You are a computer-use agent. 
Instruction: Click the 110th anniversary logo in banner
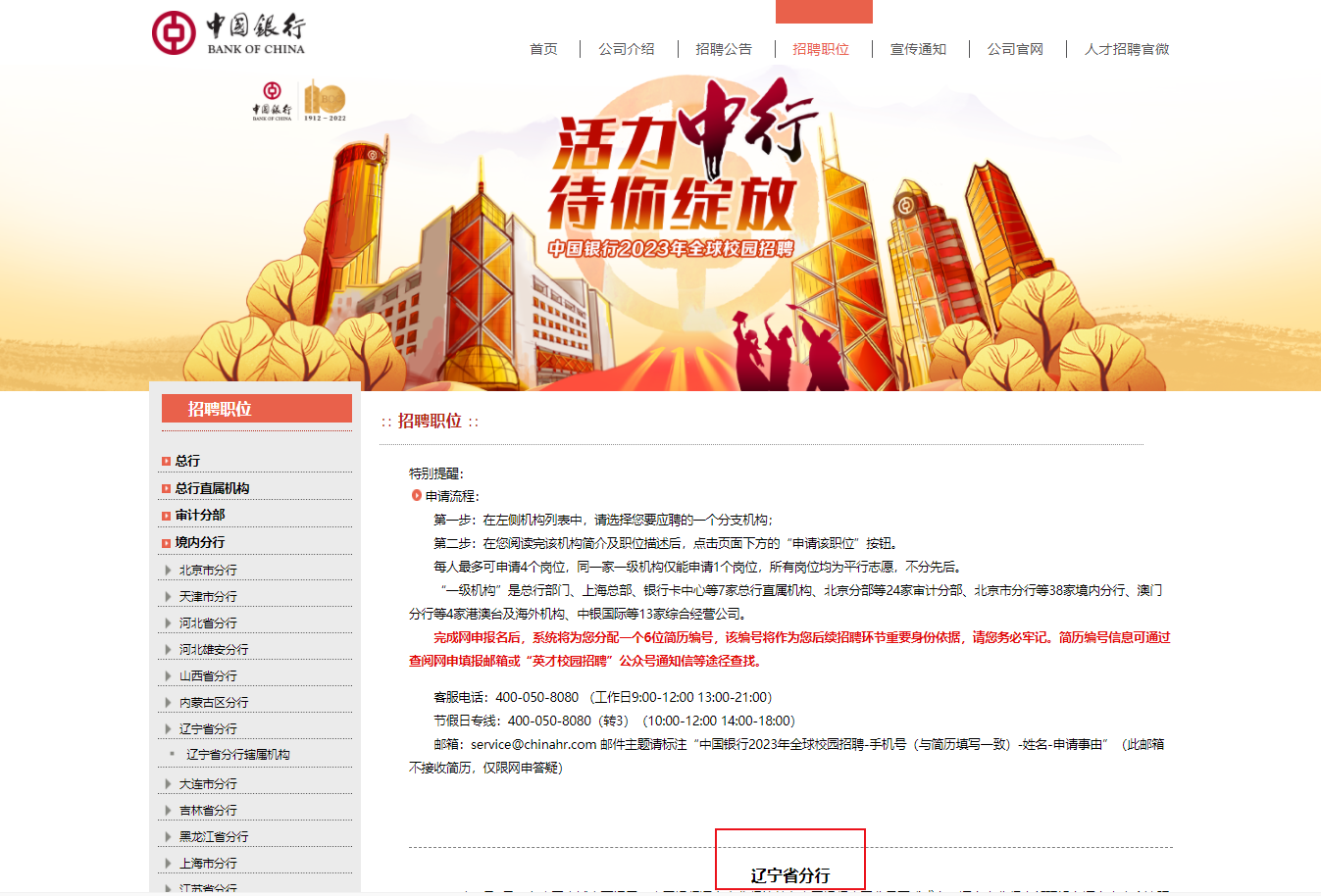[325, 101]
